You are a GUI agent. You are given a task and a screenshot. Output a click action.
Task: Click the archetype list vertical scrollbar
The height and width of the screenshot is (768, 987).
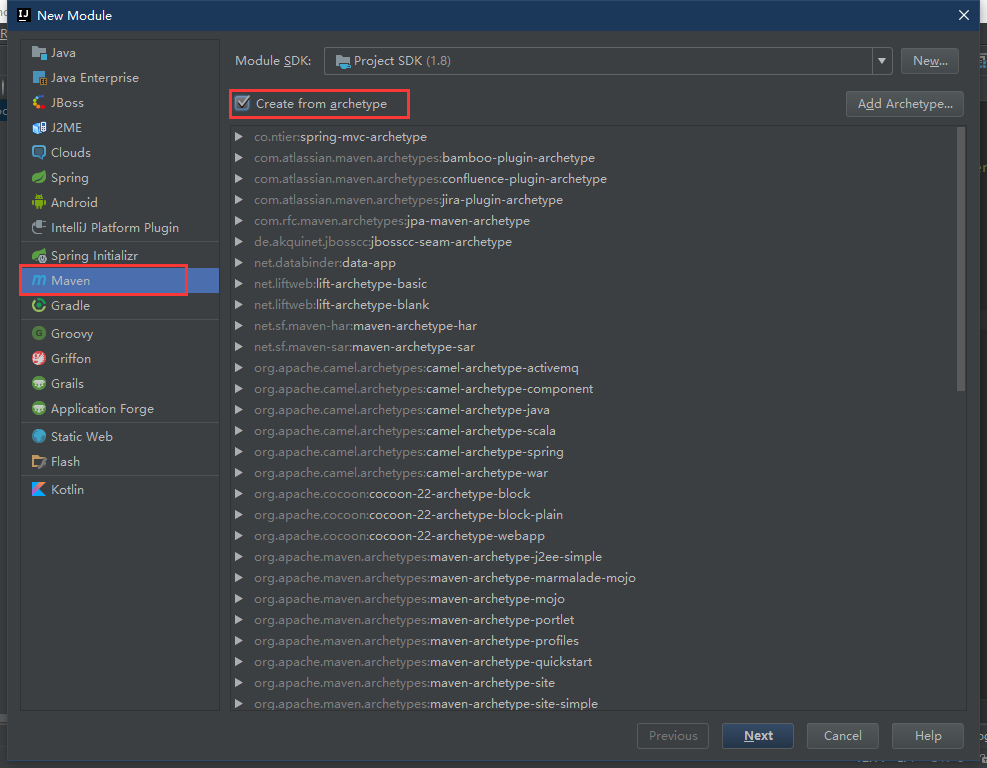click(x=961, y=259)
